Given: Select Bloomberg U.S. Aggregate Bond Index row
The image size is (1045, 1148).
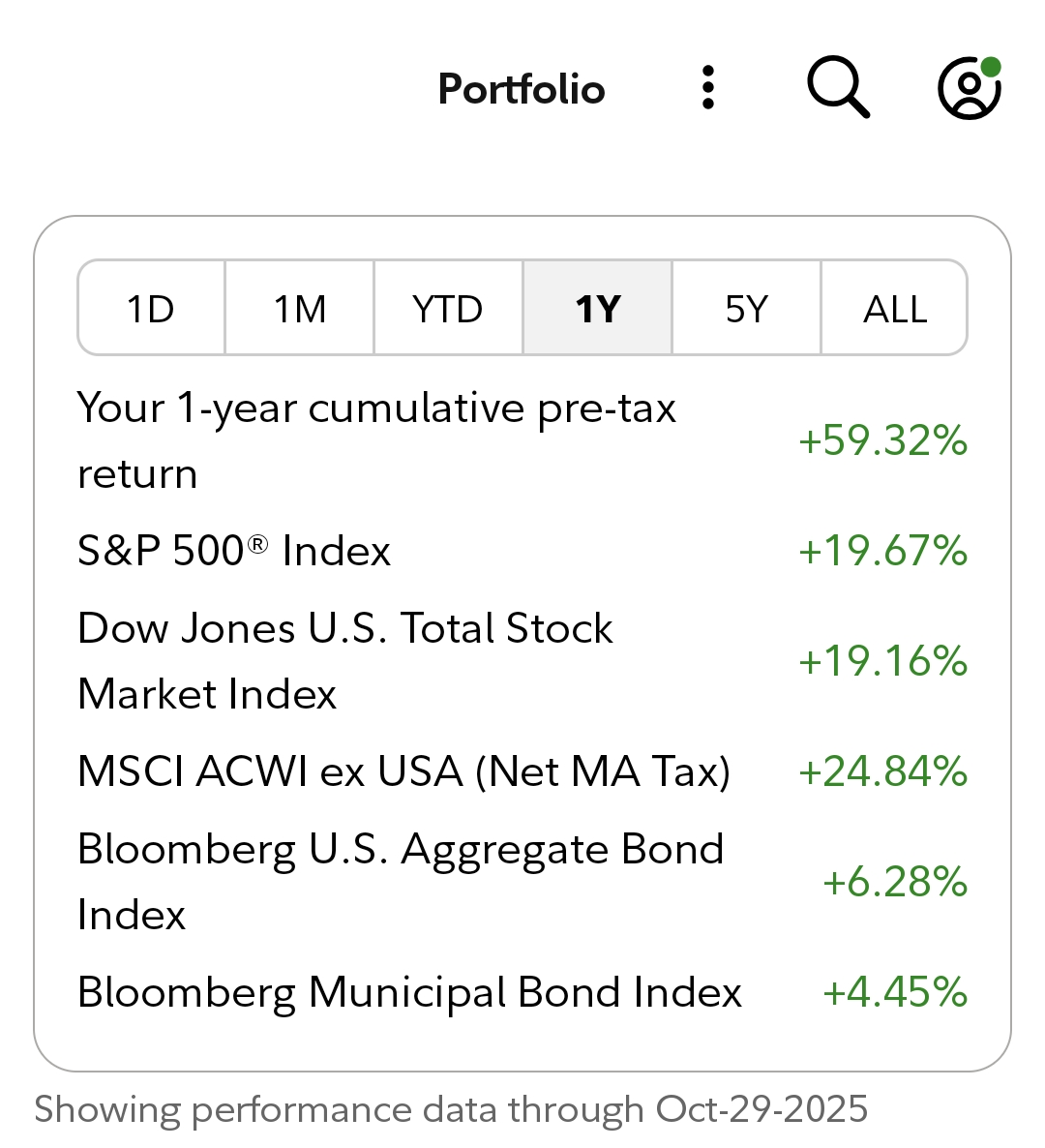Looking at the screenshot, I should pyautogui.click(x=400, y=882).
